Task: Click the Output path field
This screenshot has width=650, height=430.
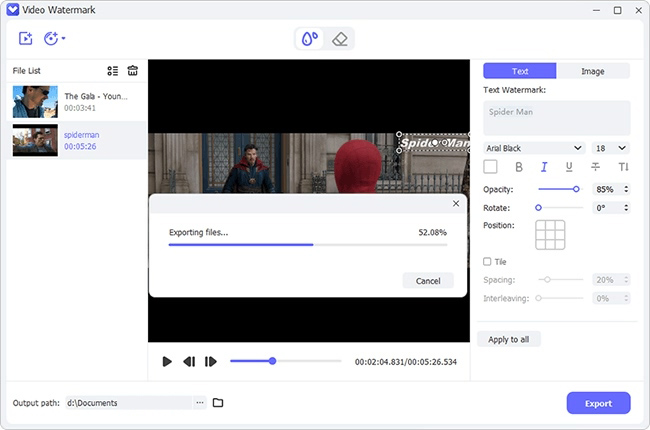Action: pos(129,403)
